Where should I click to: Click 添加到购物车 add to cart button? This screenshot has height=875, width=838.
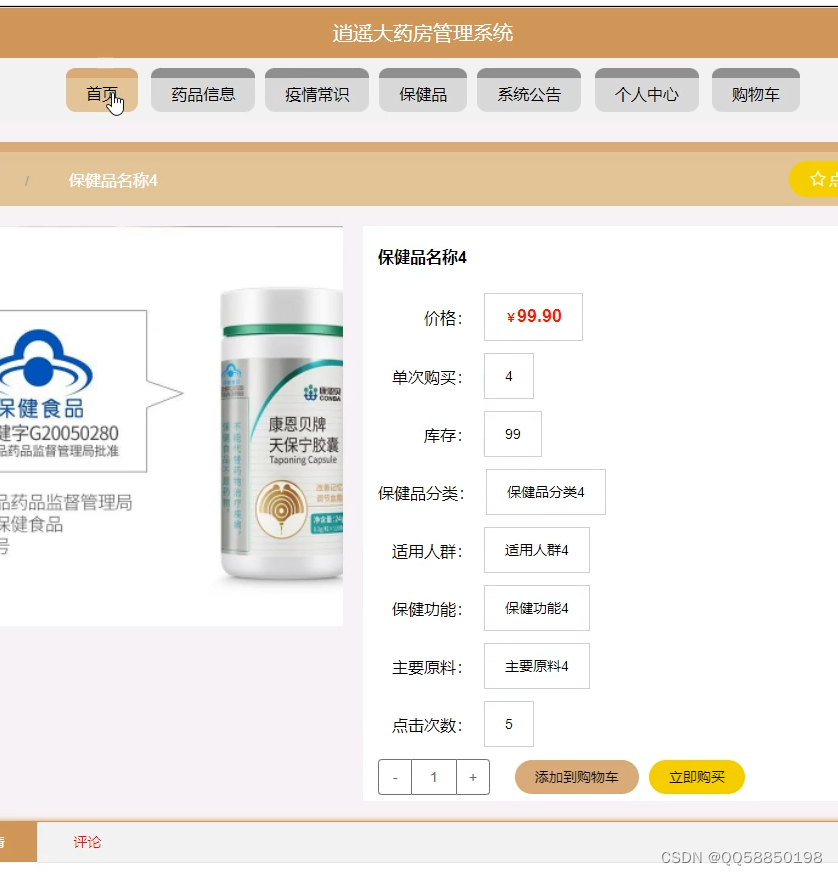576,777
